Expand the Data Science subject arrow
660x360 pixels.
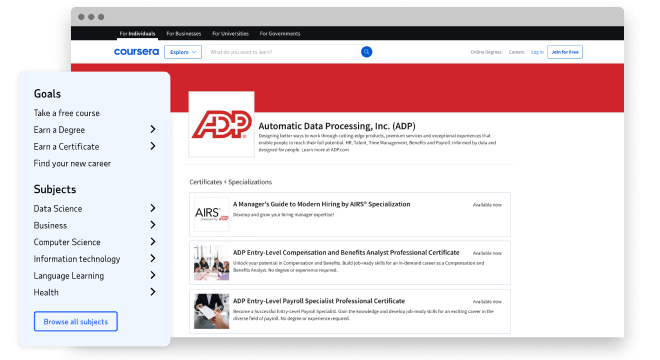click(153, 208)
